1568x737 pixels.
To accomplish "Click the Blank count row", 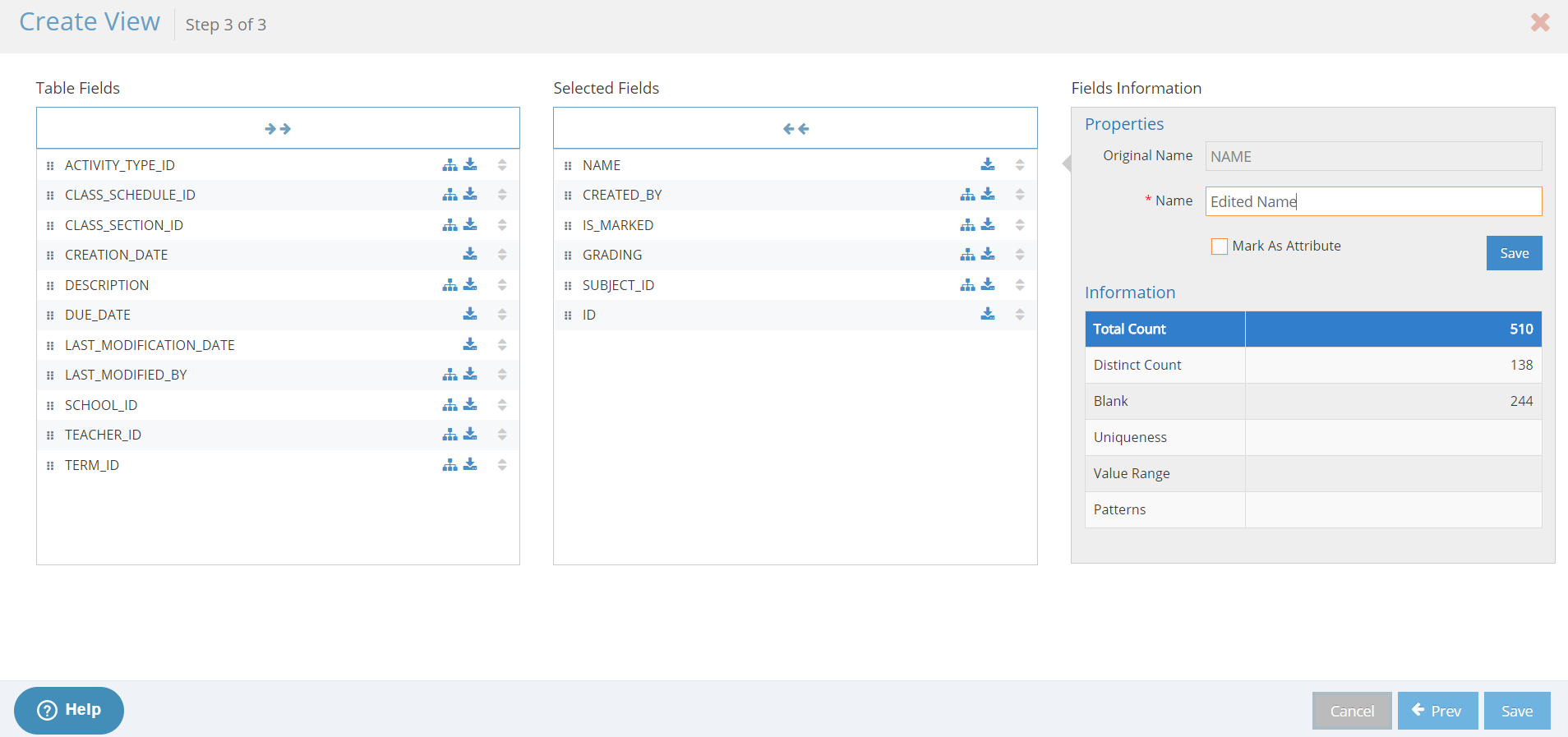I will [1313, 401].
